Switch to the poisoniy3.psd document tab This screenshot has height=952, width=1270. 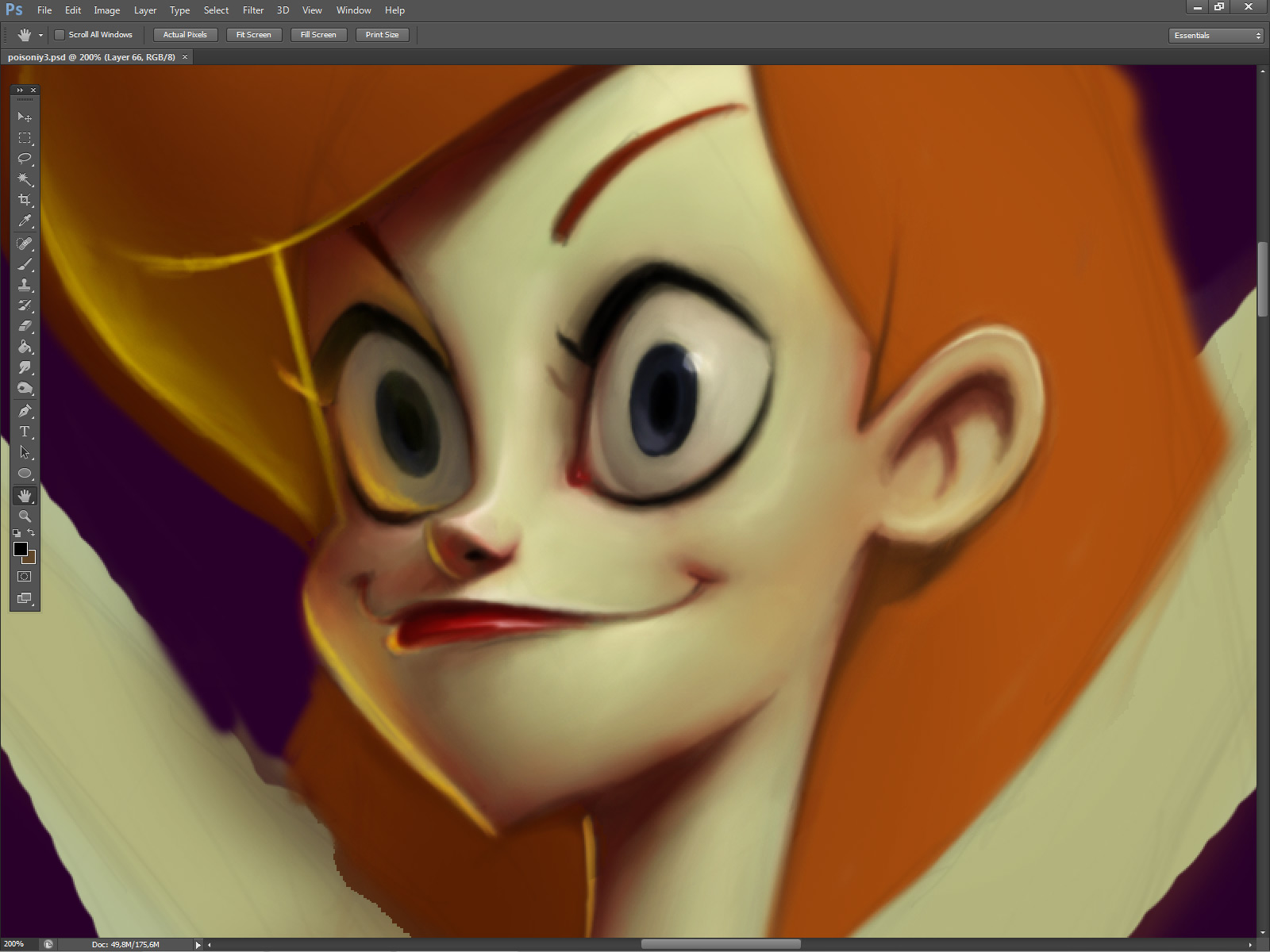coord(91,57)
